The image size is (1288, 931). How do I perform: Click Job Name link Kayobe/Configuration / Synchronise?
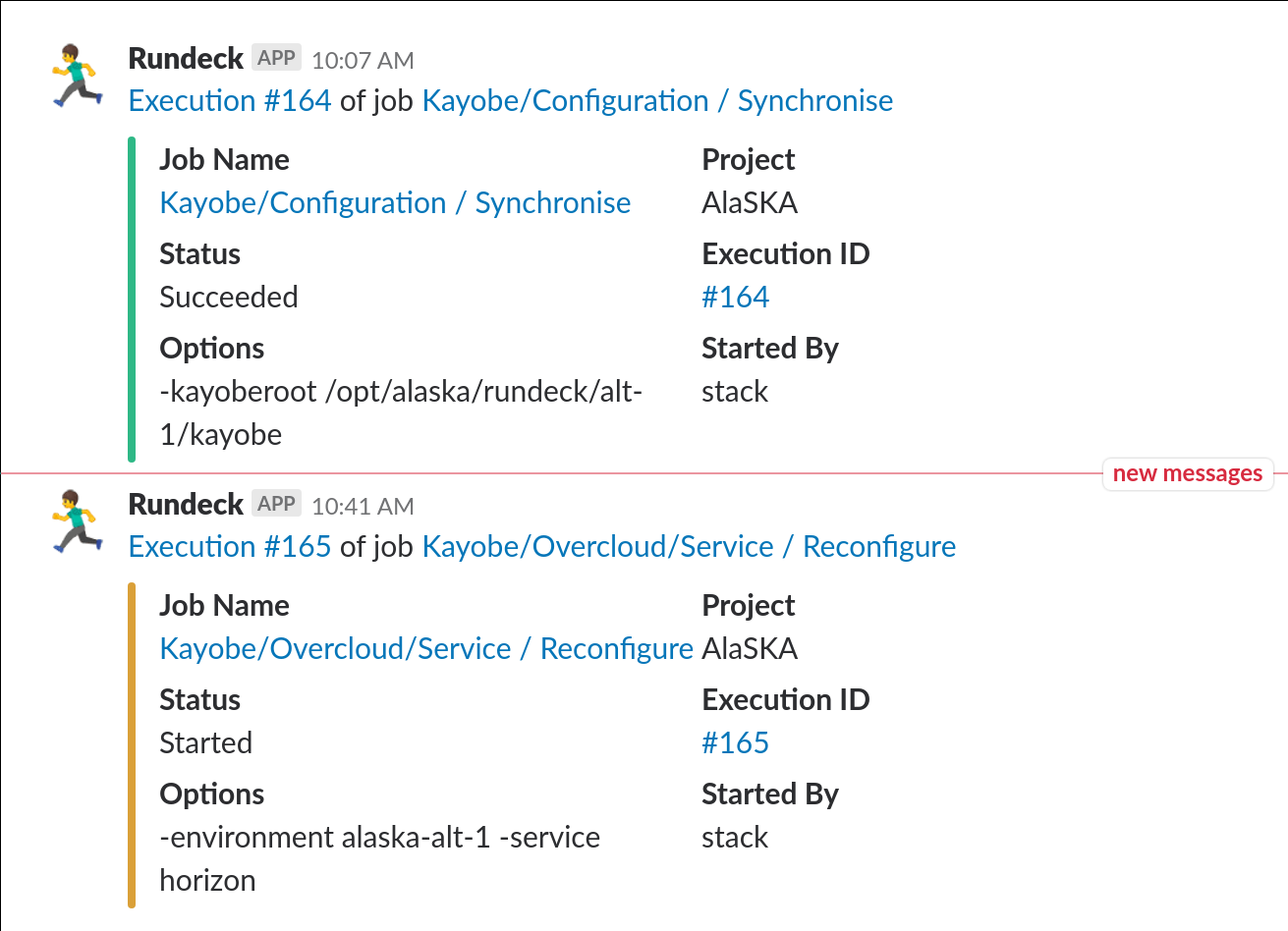pyautogui.click(x=395, y=203)
